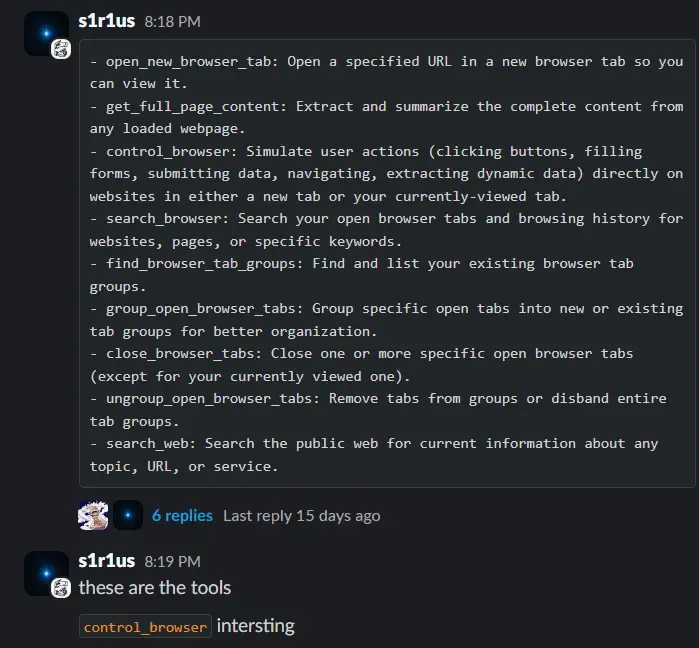Click the s1r1us avatar on the 8:19 PM message
The height and width of the screenshot is (648, 699).
pyautogui.click(x=44, y=571)
